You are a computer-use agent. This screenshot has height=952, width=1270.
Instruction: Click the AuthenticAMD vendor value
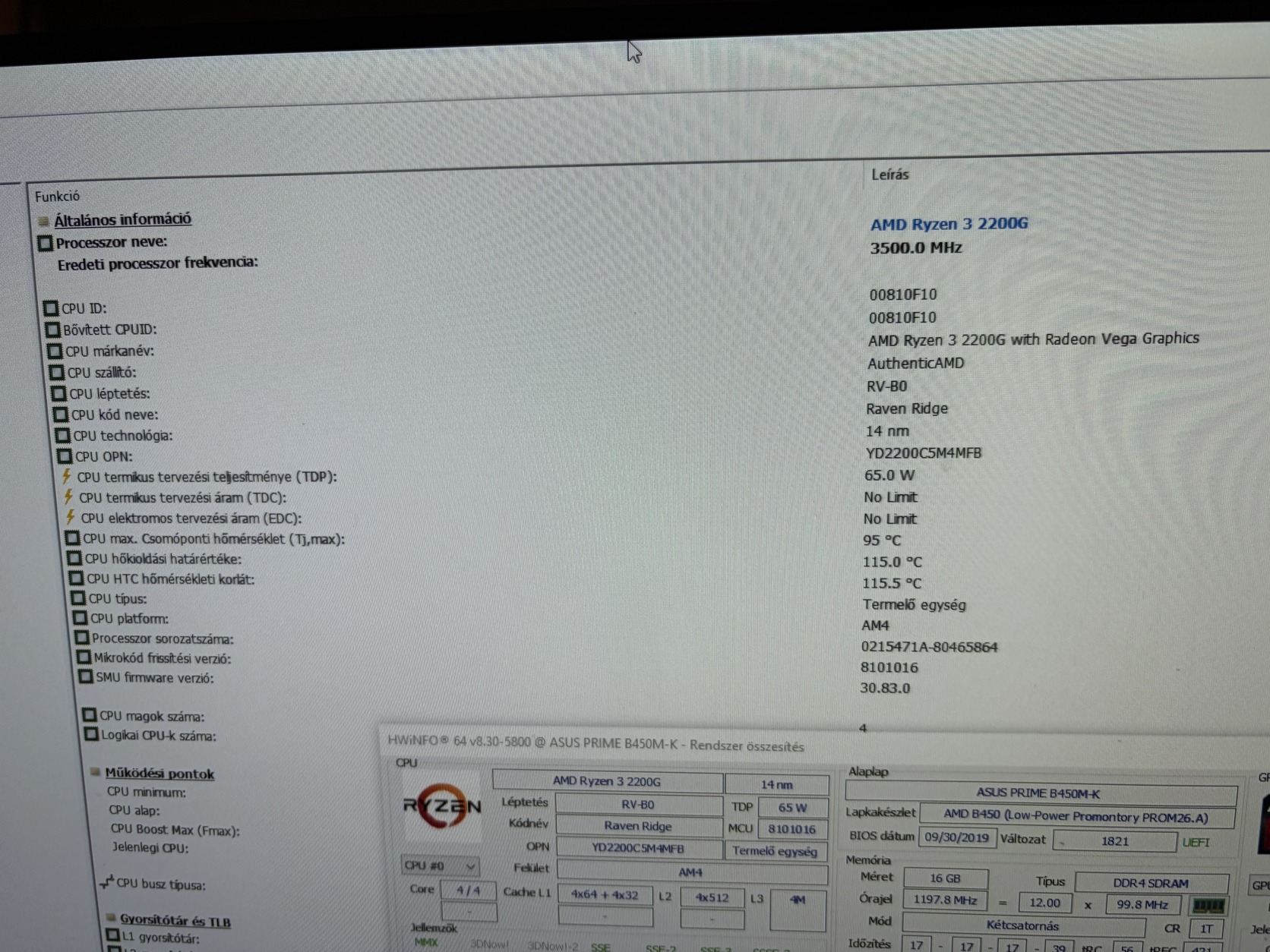click(x=916, y=363)
